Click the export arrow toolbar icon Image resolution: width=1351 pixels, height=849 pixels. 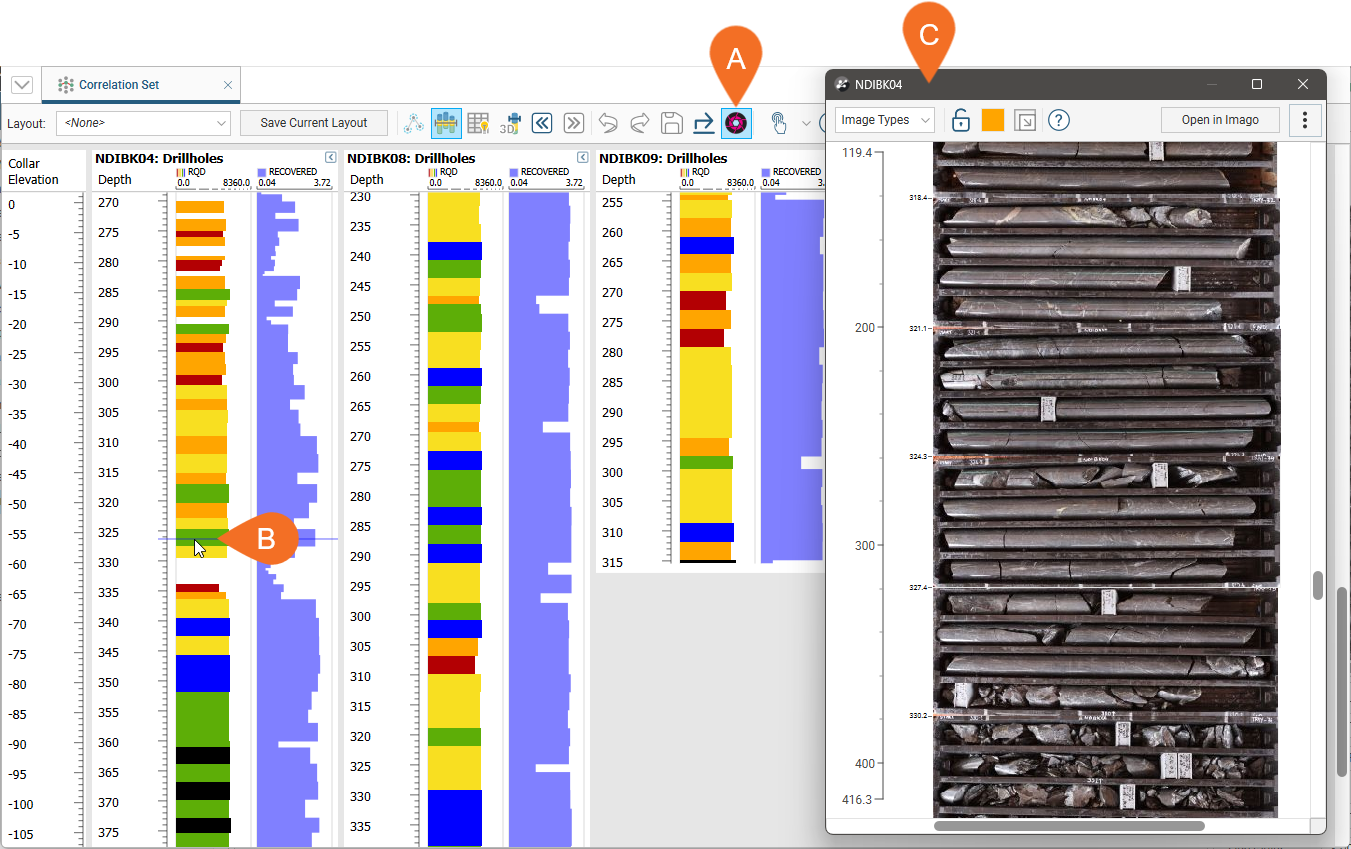click(704, 123)
